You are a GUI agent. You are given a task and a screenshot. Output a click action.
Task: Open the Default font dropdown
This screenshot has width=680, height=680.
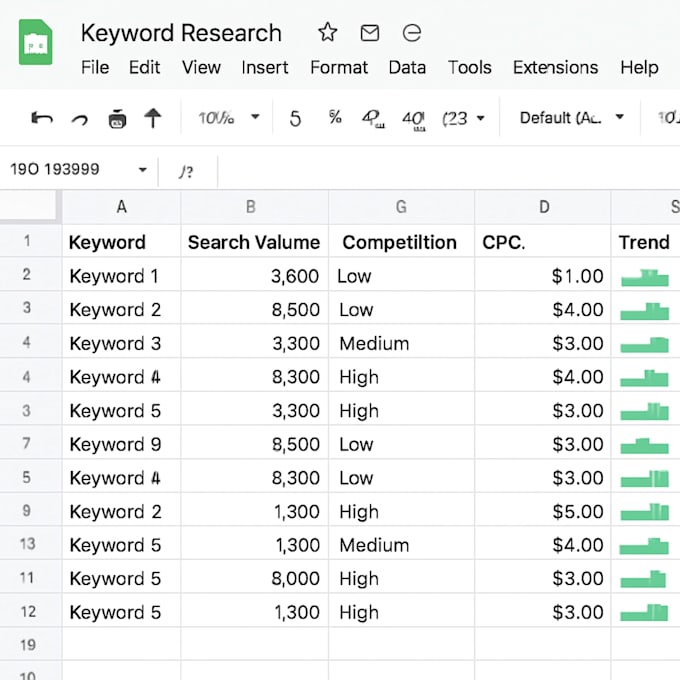572,118
